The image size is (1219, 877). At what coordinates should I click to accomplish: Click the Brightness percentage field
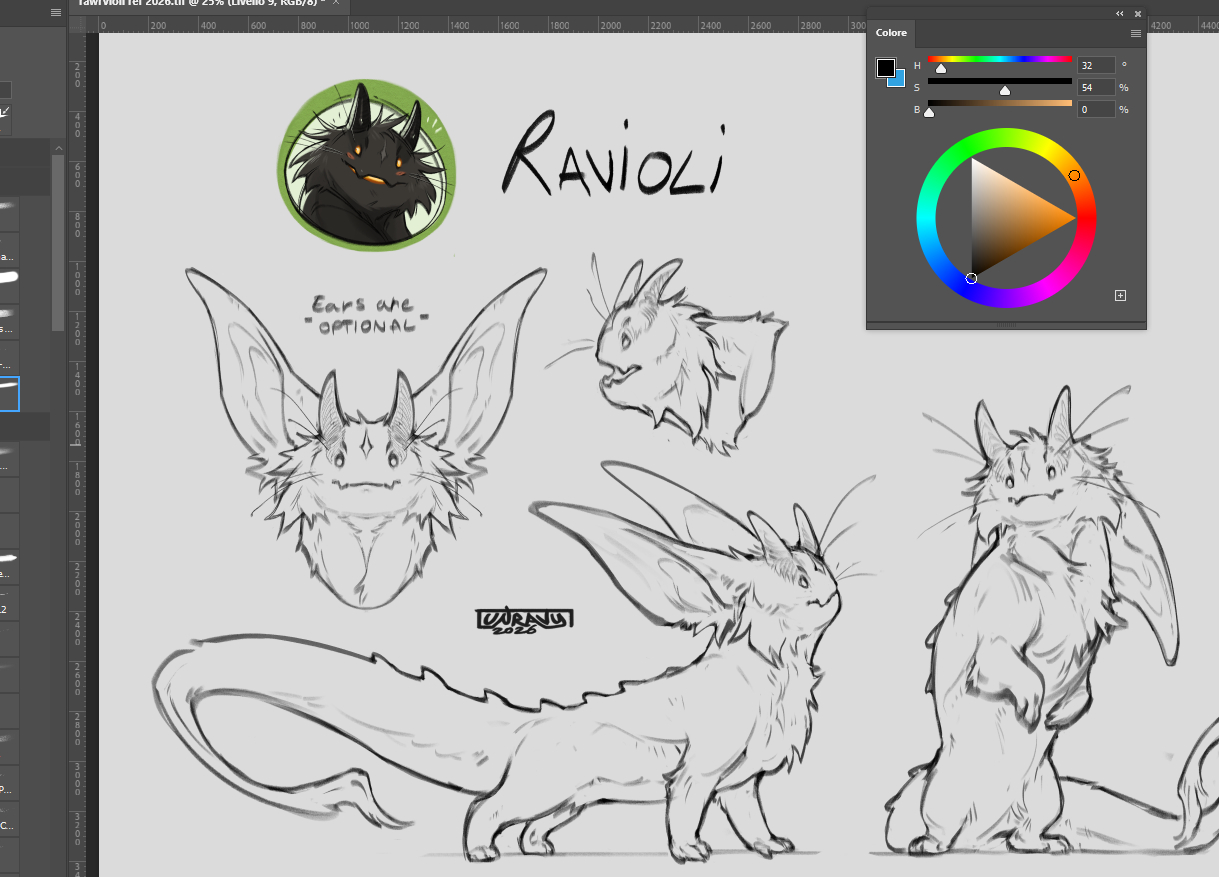[x=1095, y=109]
